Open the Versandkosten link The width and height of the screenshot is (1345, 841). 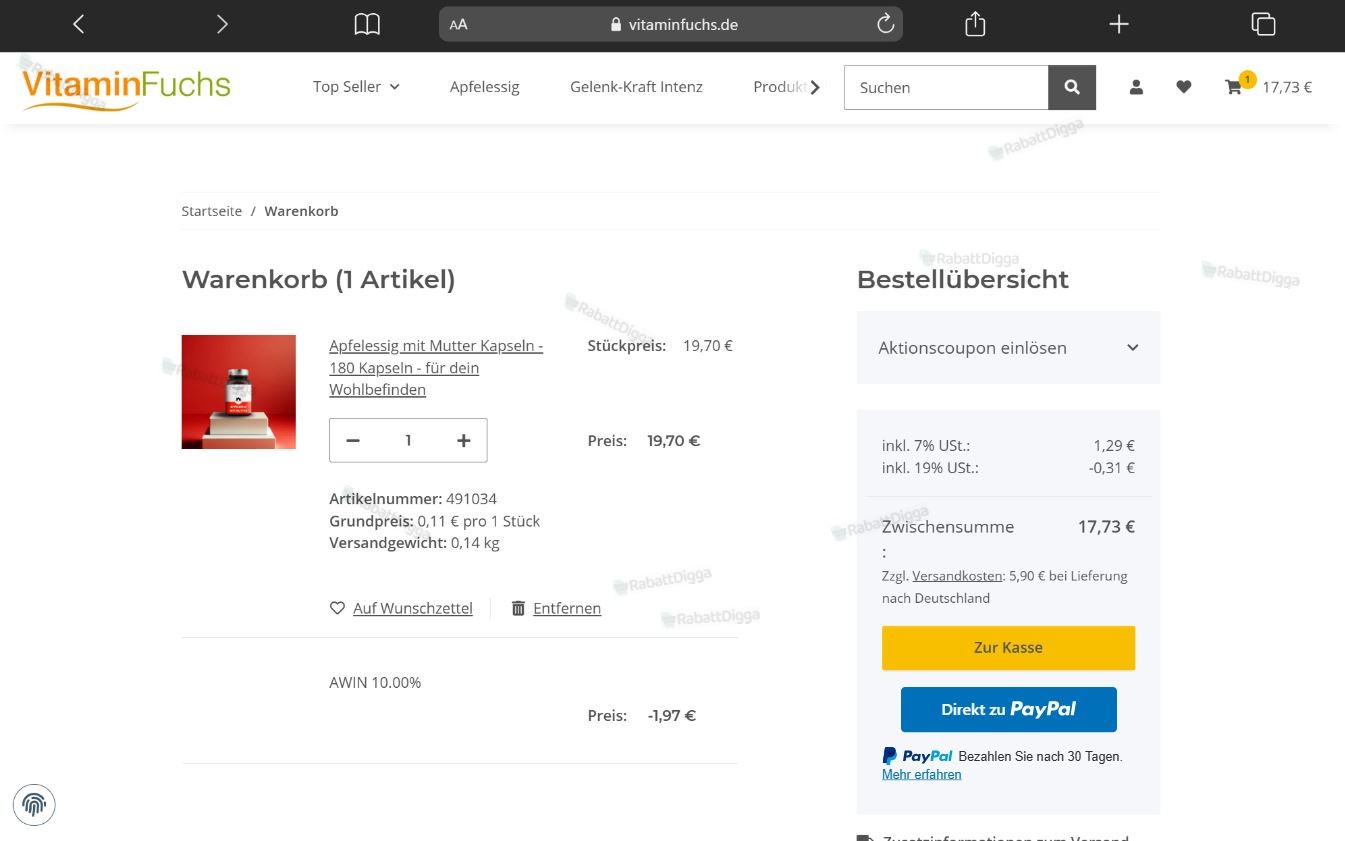tap(957, 576)
